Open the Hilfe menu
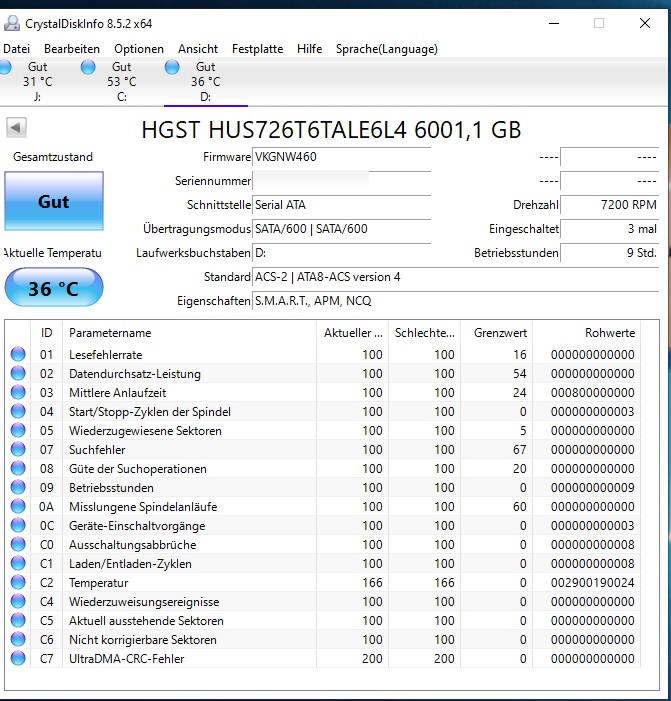The width and height of the screenshot is (671, 701). [x=309, y=49]
